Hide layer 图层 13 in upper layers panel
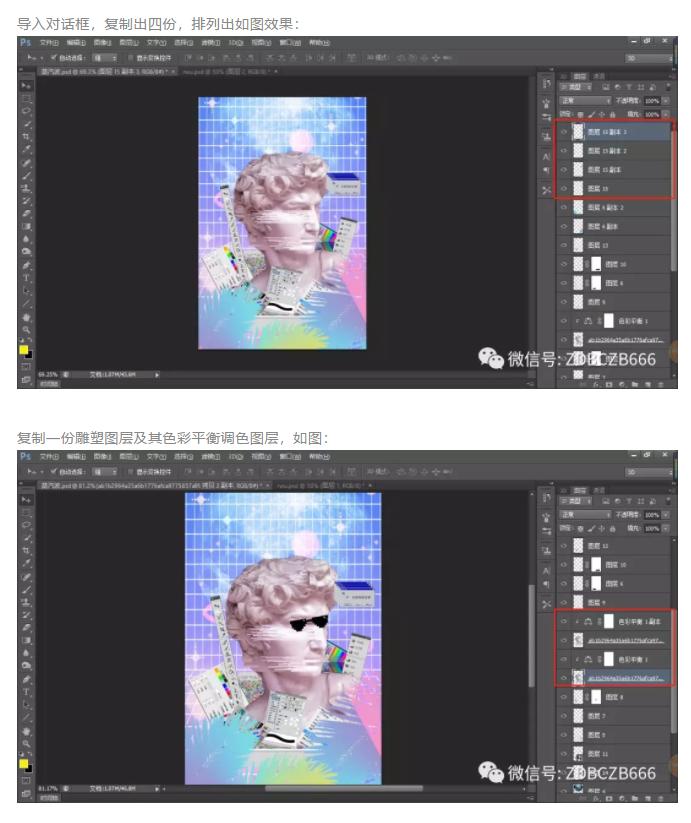 564,245
